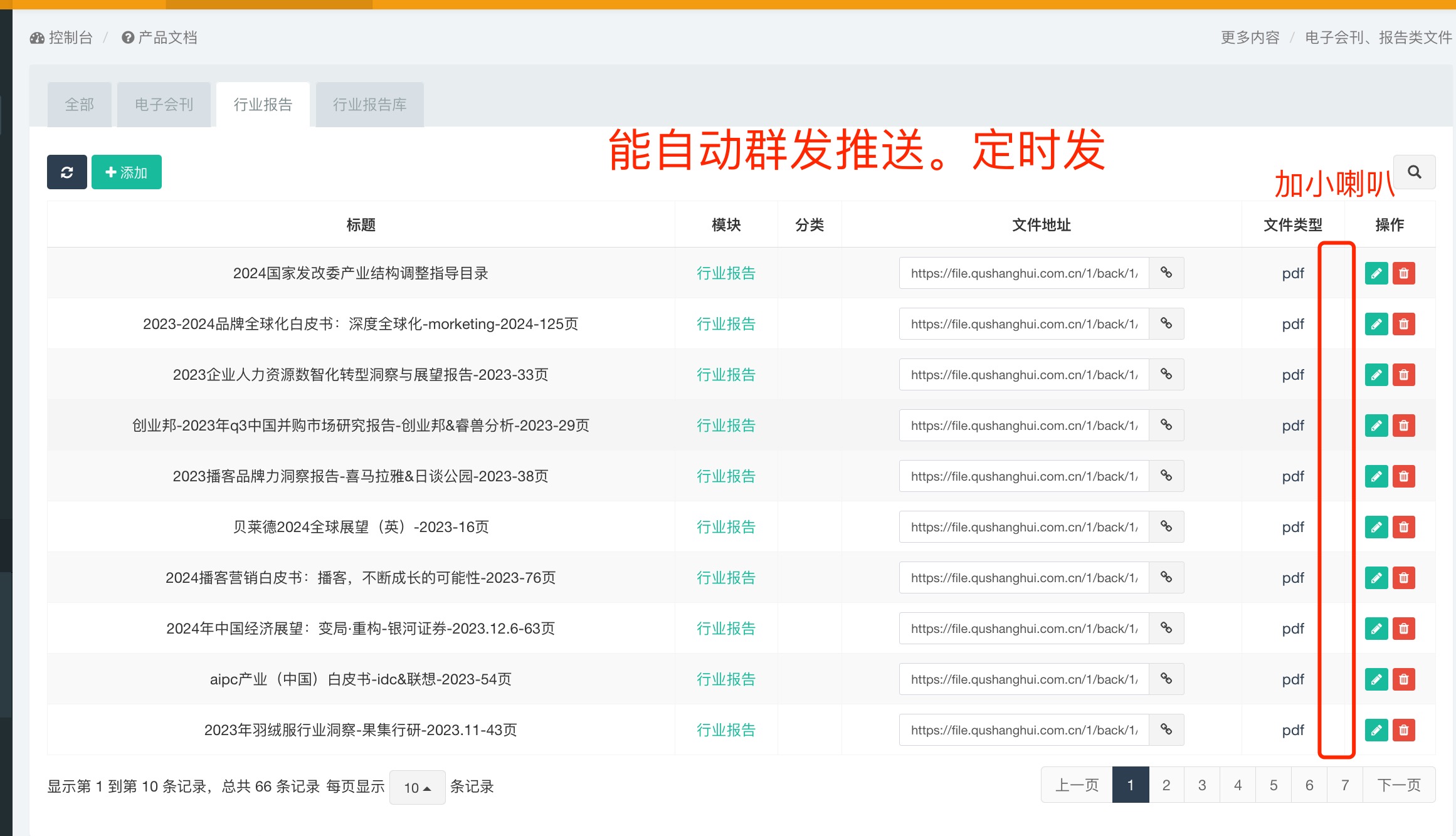Image resolution: width=1456 pixels, height=836 pixels.
Task: Click the refresh icon button
Action: tap(66, 172)
